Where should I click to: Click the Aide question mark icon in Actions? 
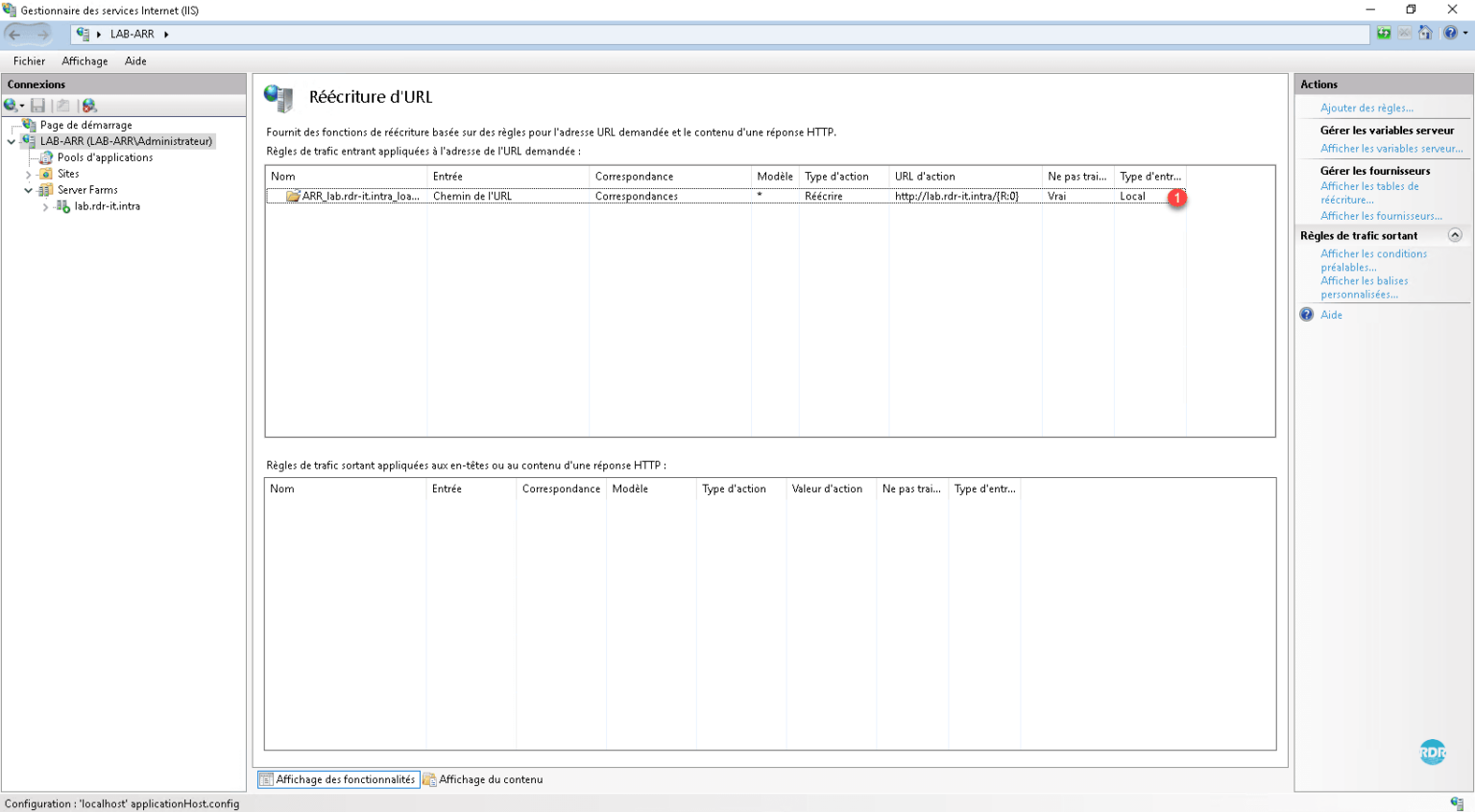(1307, 315)
